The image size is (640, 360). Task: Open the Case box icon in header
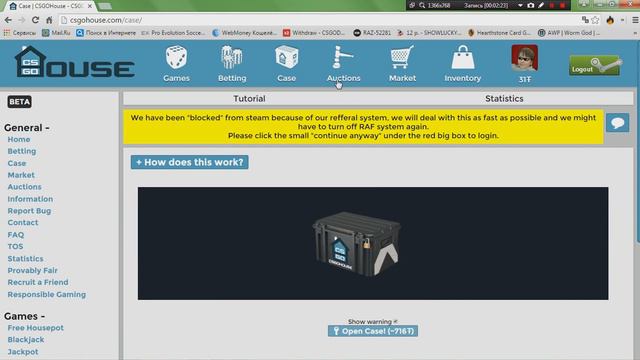tap(287, 57)
